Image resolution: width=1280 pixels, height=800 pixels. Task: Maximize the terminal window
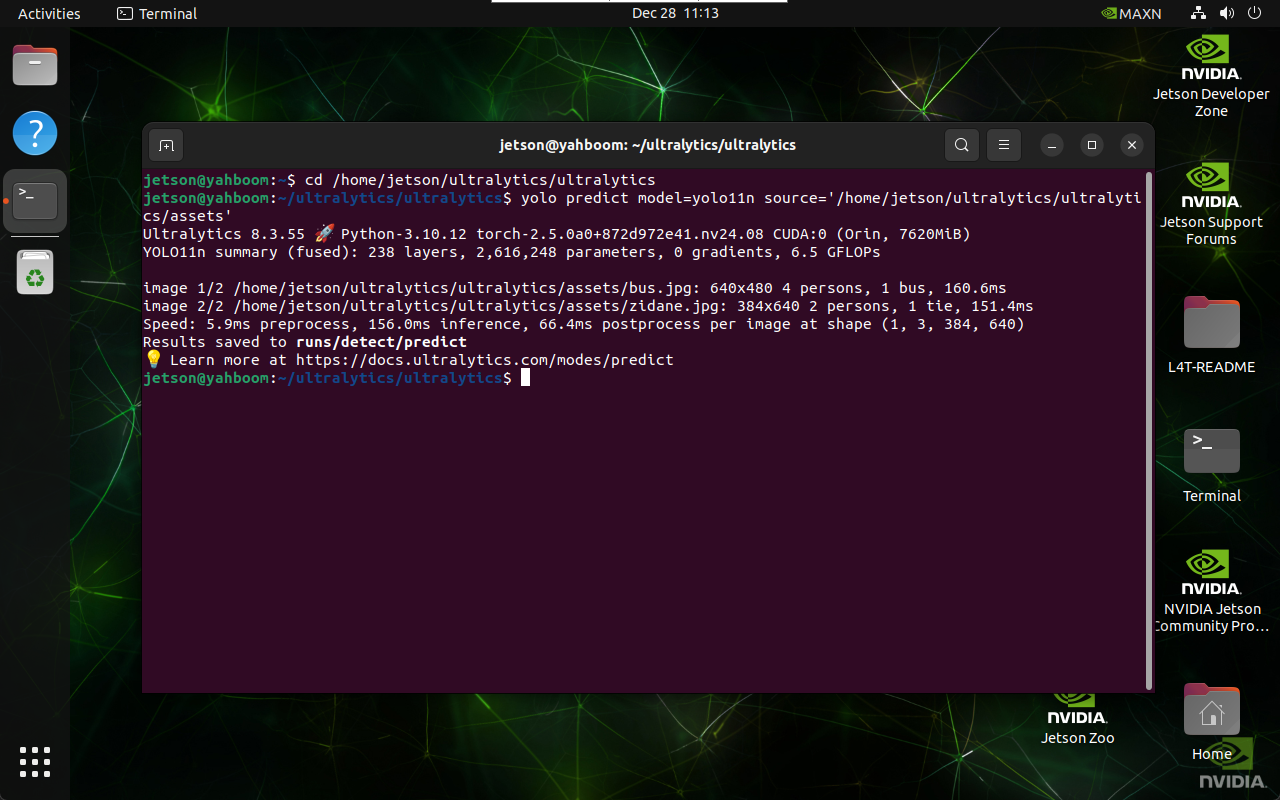pos(1092,145)
